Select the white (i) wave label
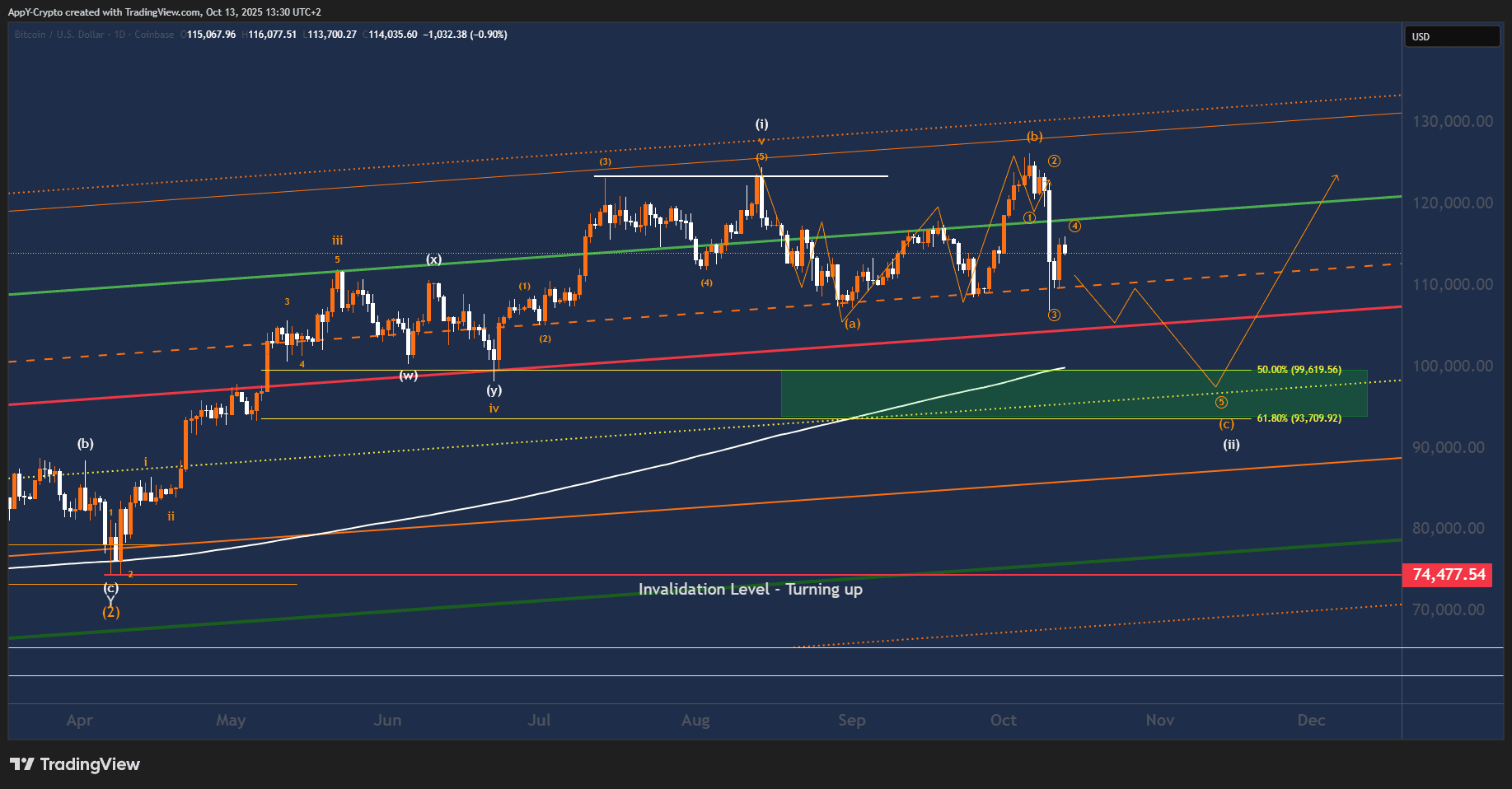 [761, 124]
